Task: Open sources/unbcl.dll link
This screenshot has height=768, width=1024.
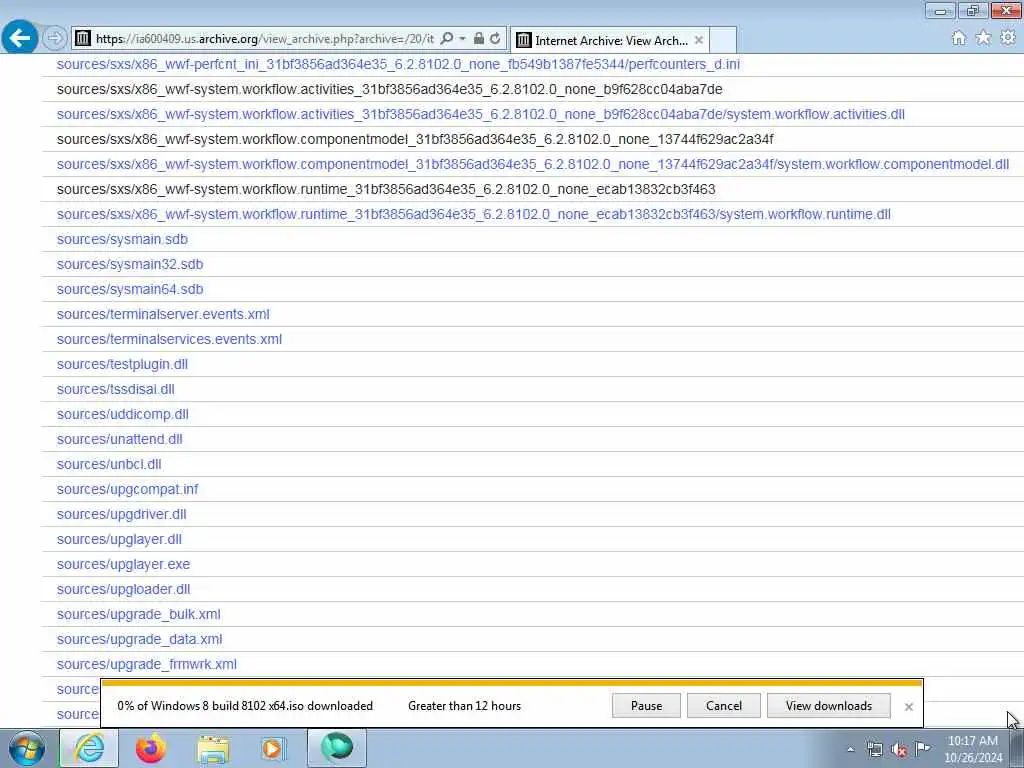Action: pos(109,464)
